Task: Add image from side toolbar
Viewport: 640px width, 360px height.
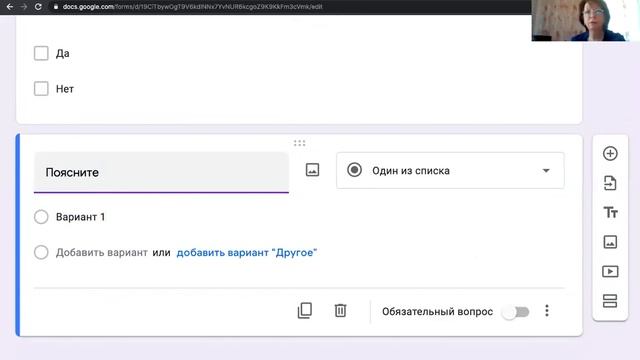Action: [x=610, y=242]
